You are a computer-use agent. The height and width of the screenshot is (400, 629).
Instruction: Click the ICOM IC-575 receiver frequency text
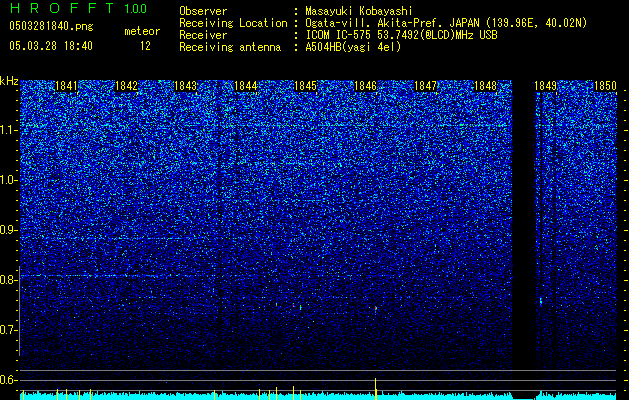tap(401, 35)
